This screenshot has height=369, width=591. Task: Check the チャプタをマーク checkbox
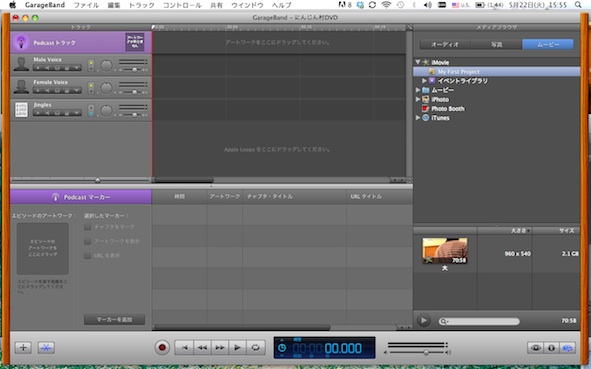point(87,227)
